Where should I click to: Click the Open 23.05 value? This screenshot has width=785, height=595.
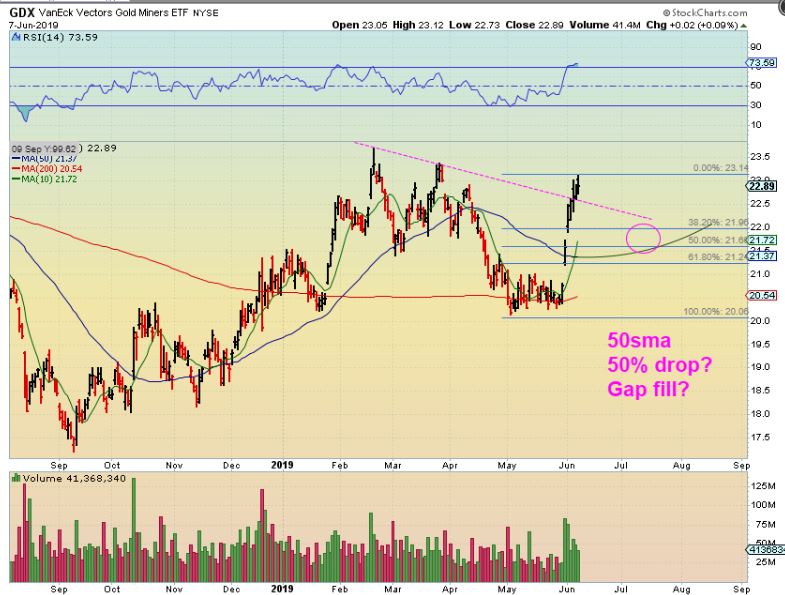tap(359, 25)
